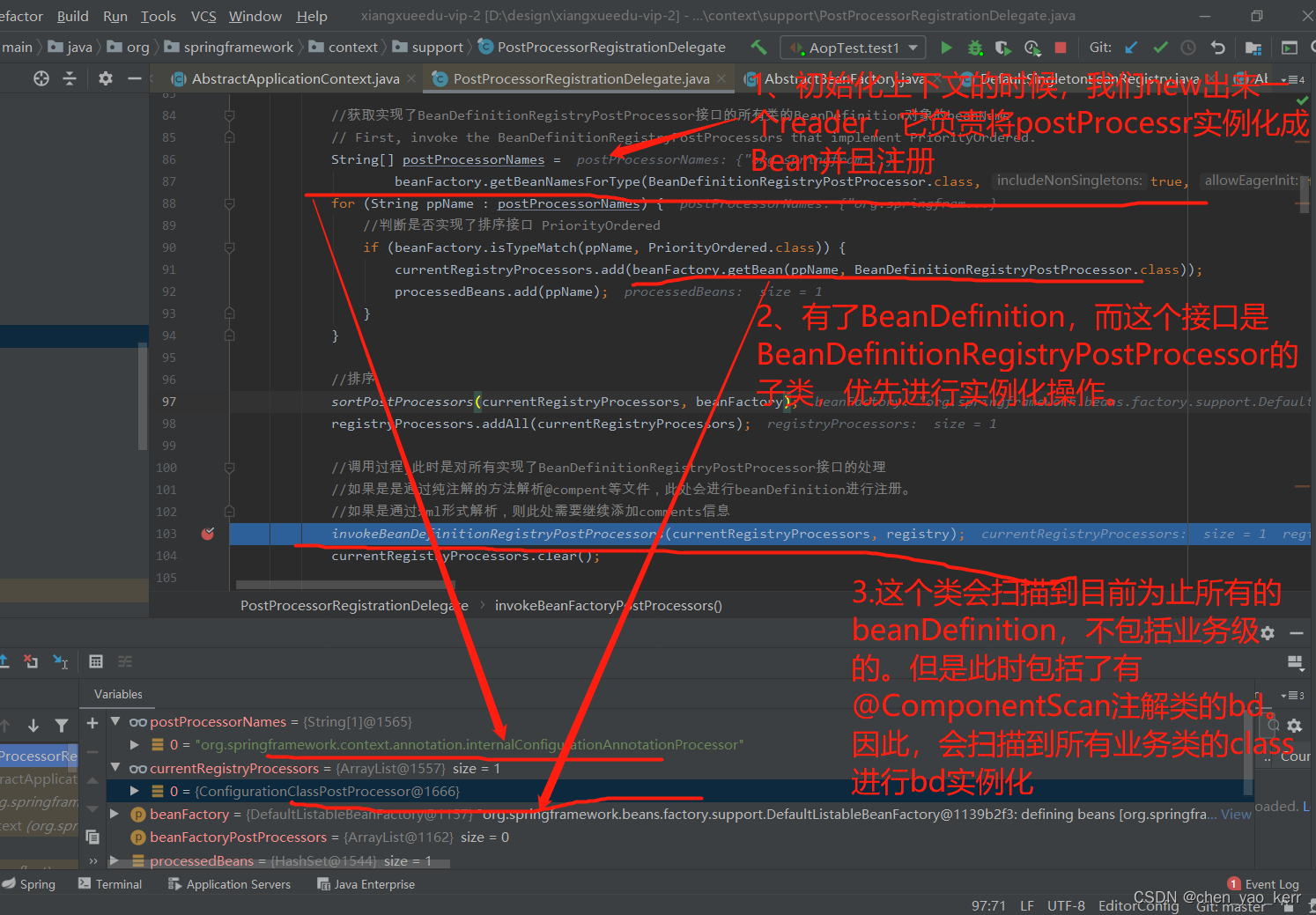Run AopTest.test1 with the green play icon
The image size is (1316, 915).
click(946, 48)
